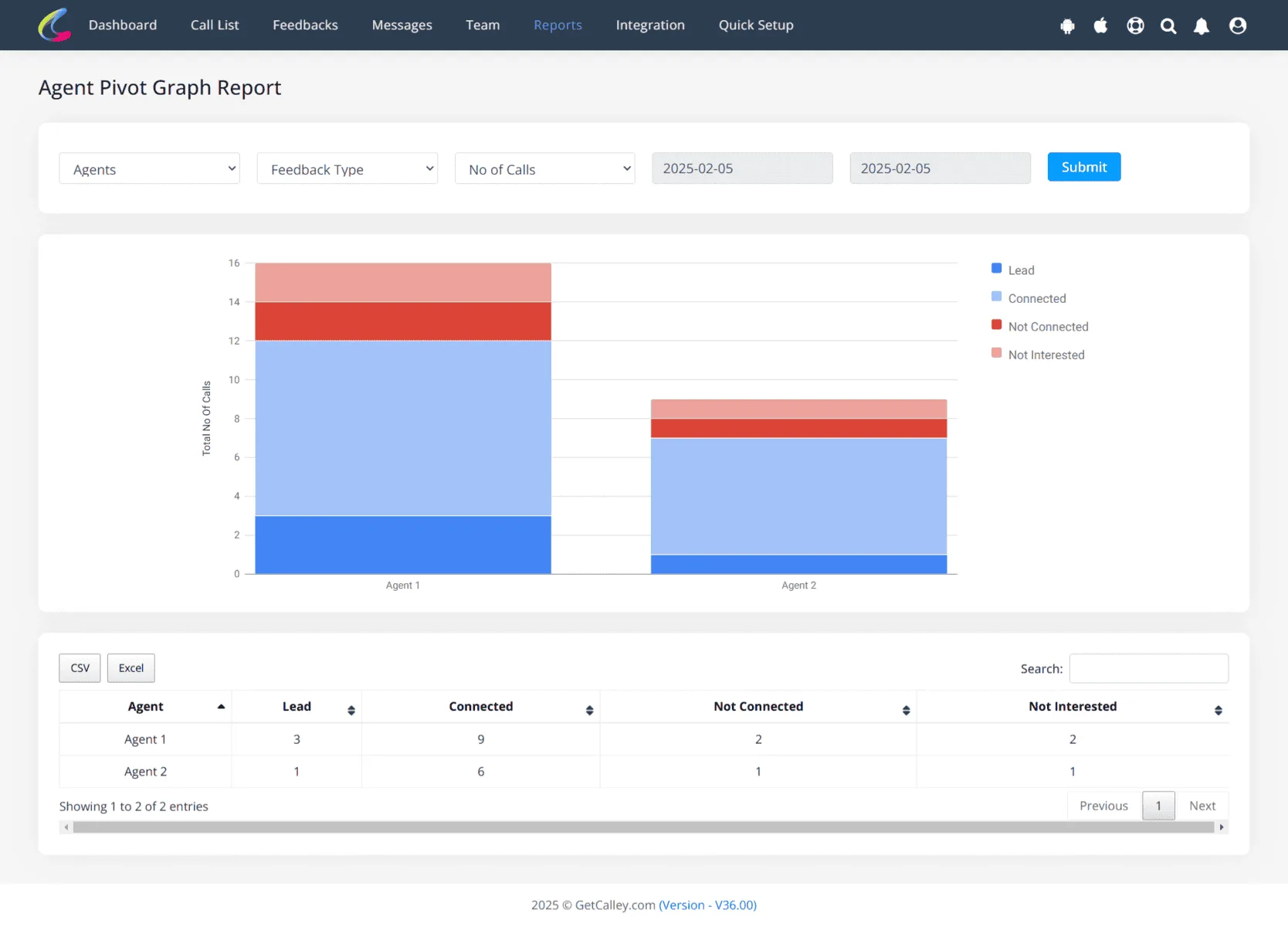Open the Integration menu item
The image size is (1288, 927).
pos(650,25)
